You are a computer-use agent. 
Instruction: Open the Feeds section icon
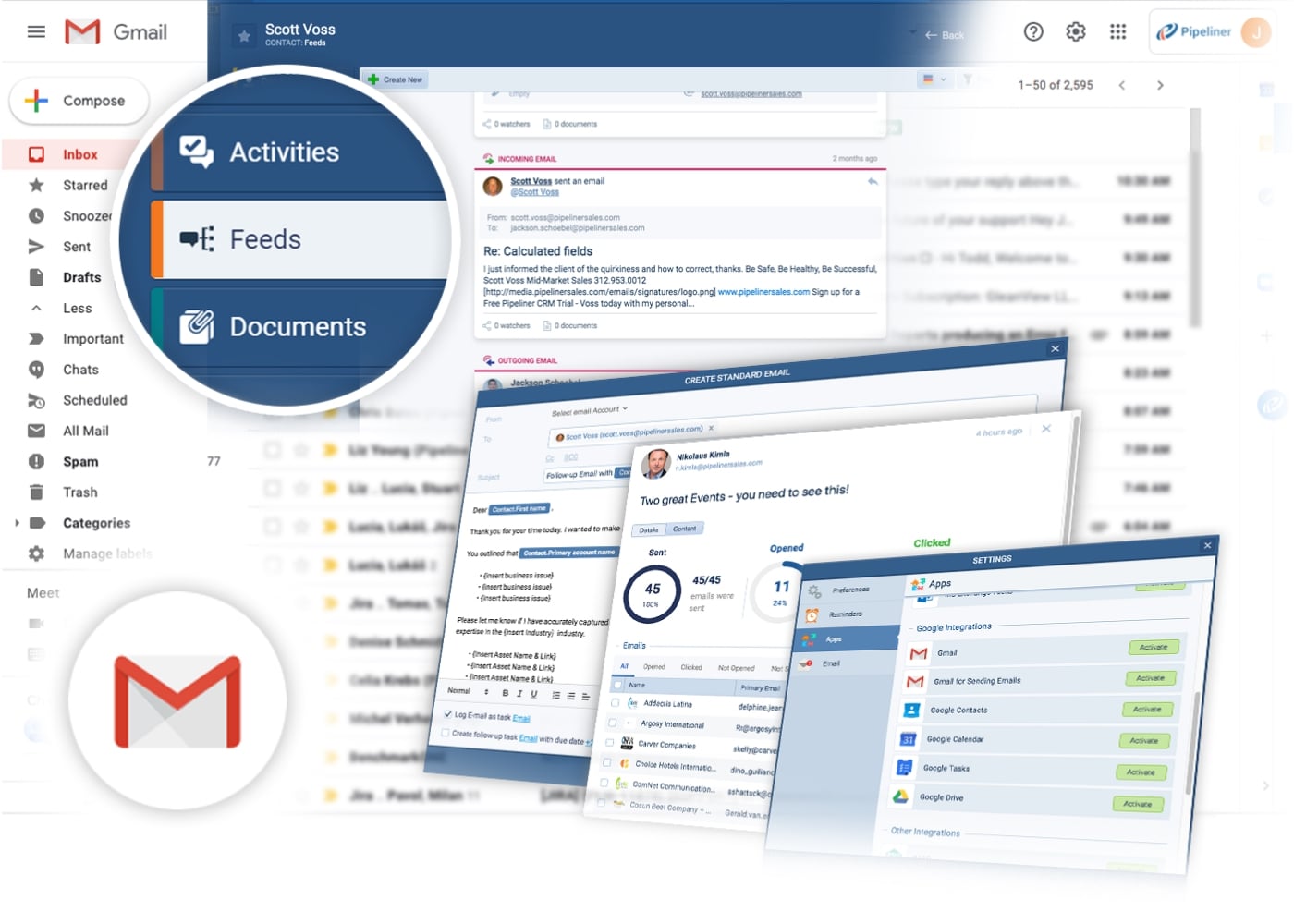[195, 238]
